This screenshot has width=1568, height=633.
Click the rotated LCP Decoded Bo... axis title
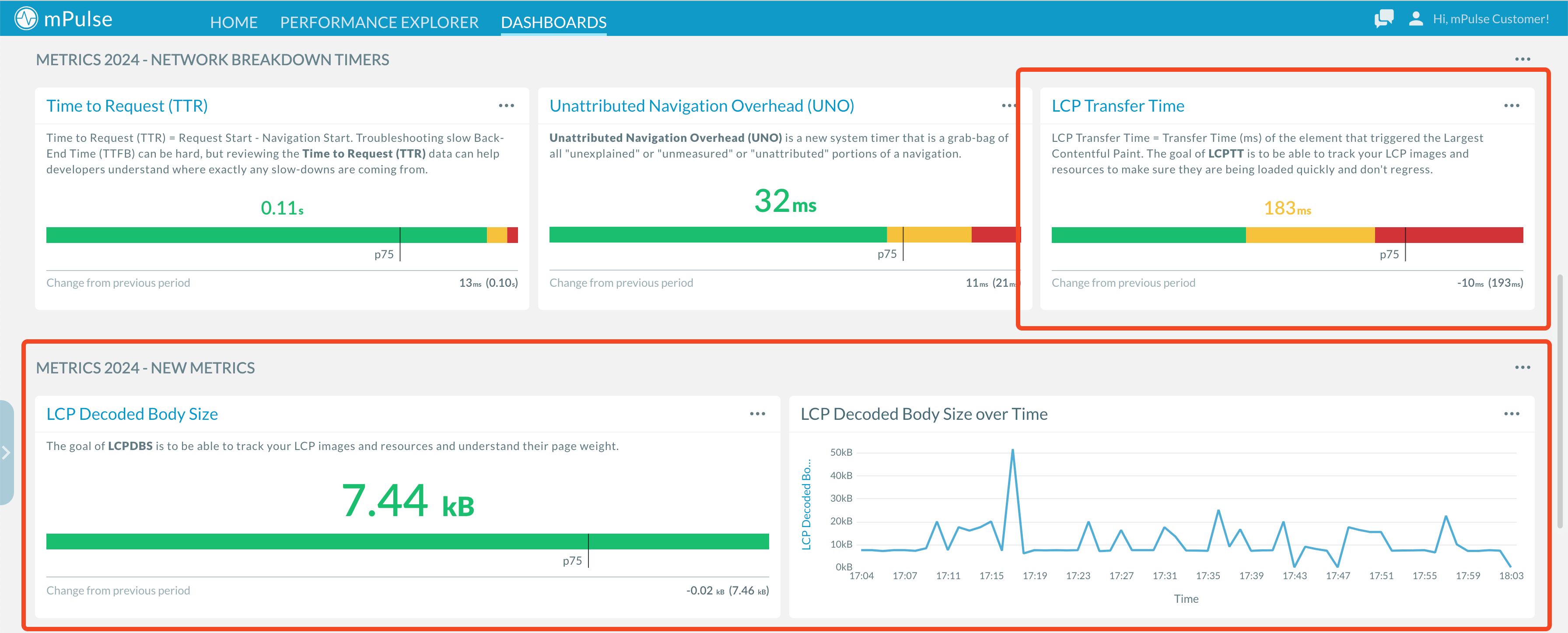click(806, 504)
